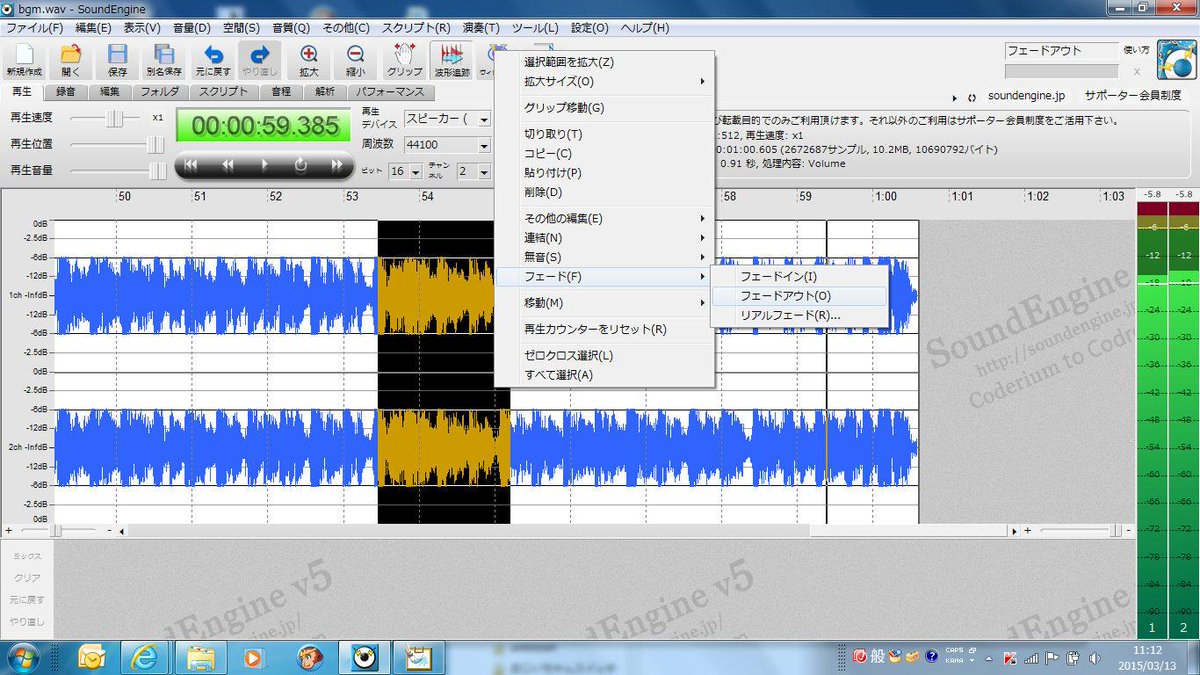
Task: Open the ヘルプ(H) menu
Action: (645, 28)
